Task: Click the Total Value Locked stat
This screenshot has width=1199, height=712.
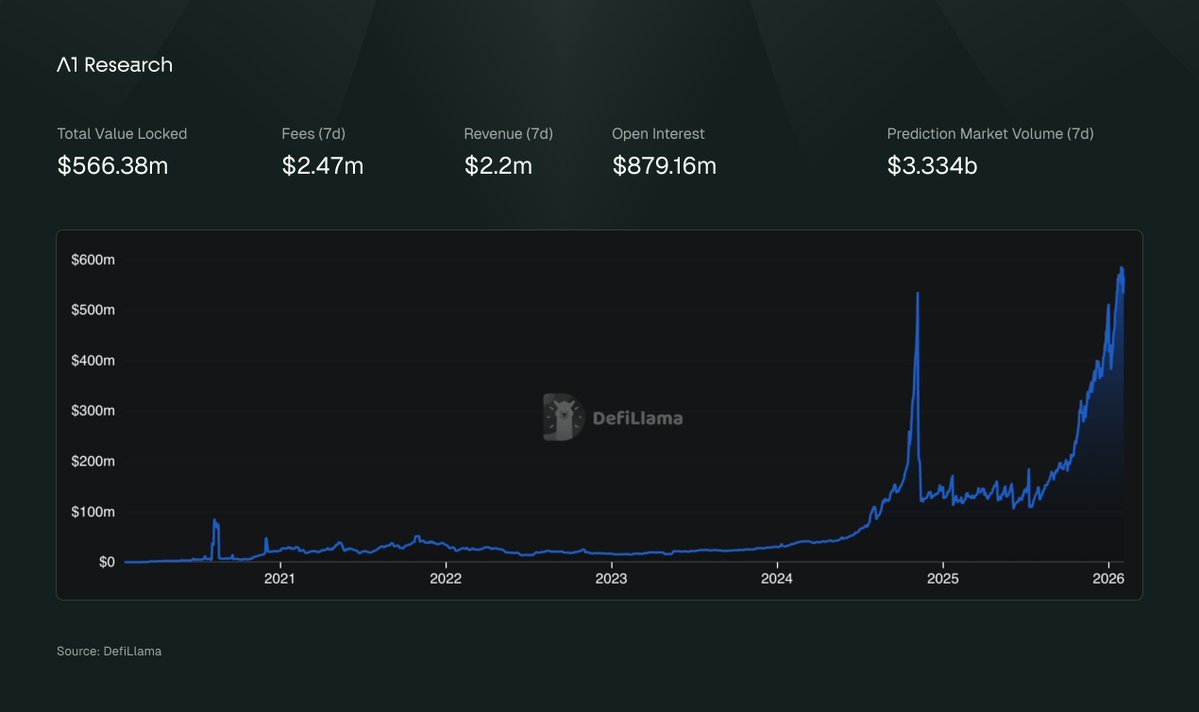Action: (121, 133)
